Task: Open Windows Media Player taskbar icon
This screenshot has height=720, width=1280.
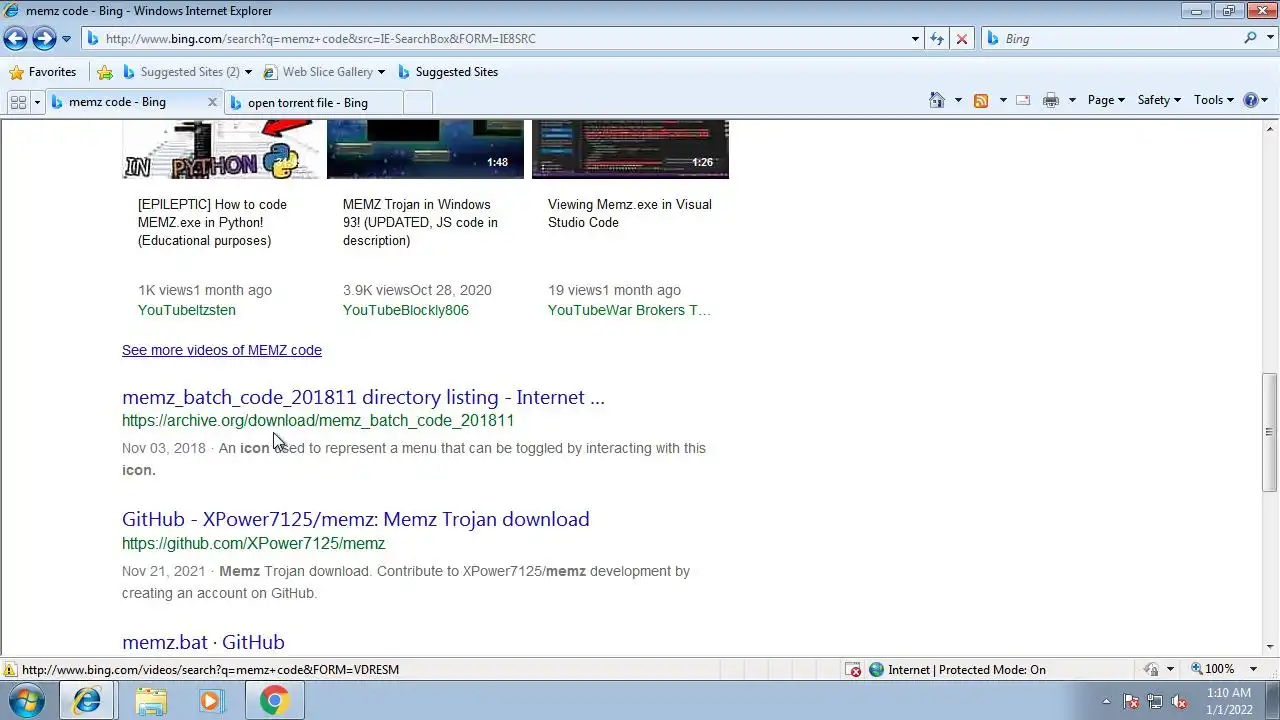Action: [211, 701]
